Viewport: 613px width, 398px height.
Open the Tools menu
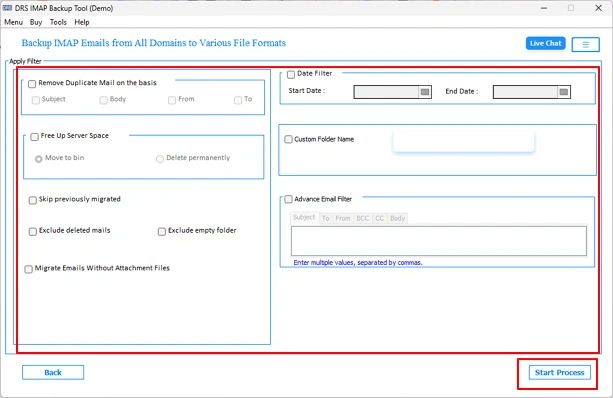click(x=58, y=22)
